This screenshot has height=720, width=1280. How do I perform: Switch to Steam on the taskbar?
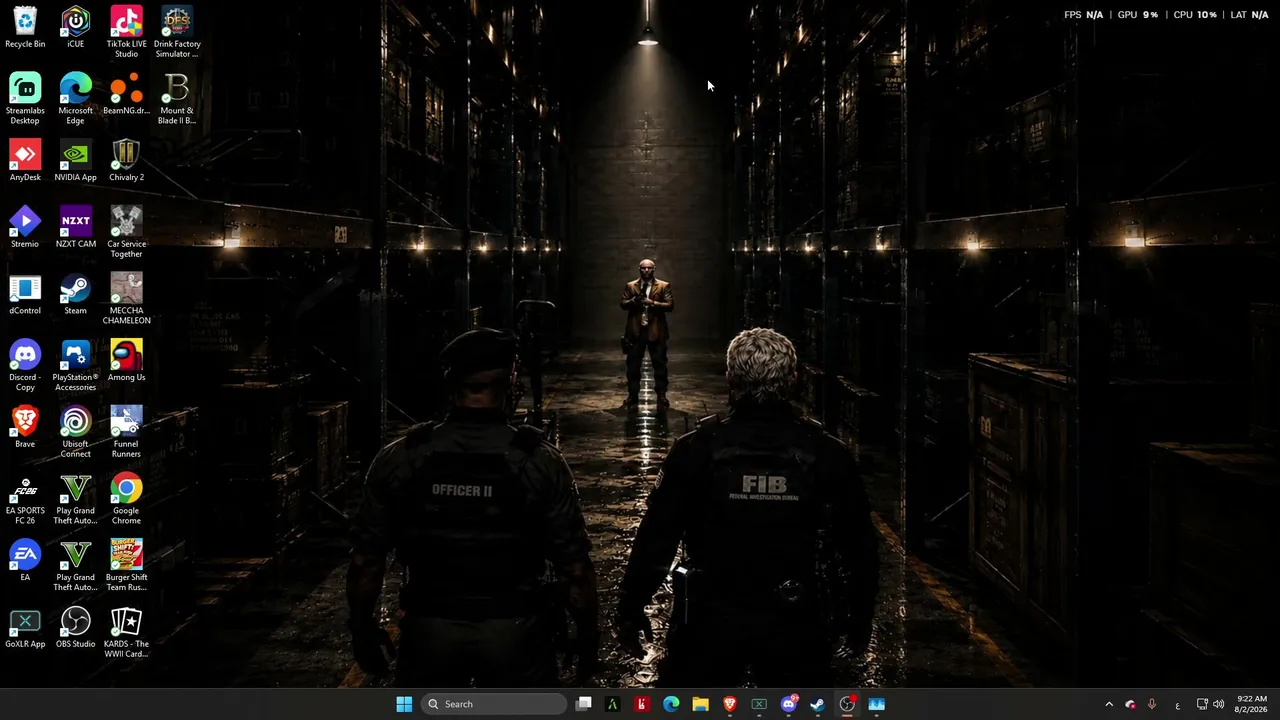pyautogui.click(x=818, y=704)
